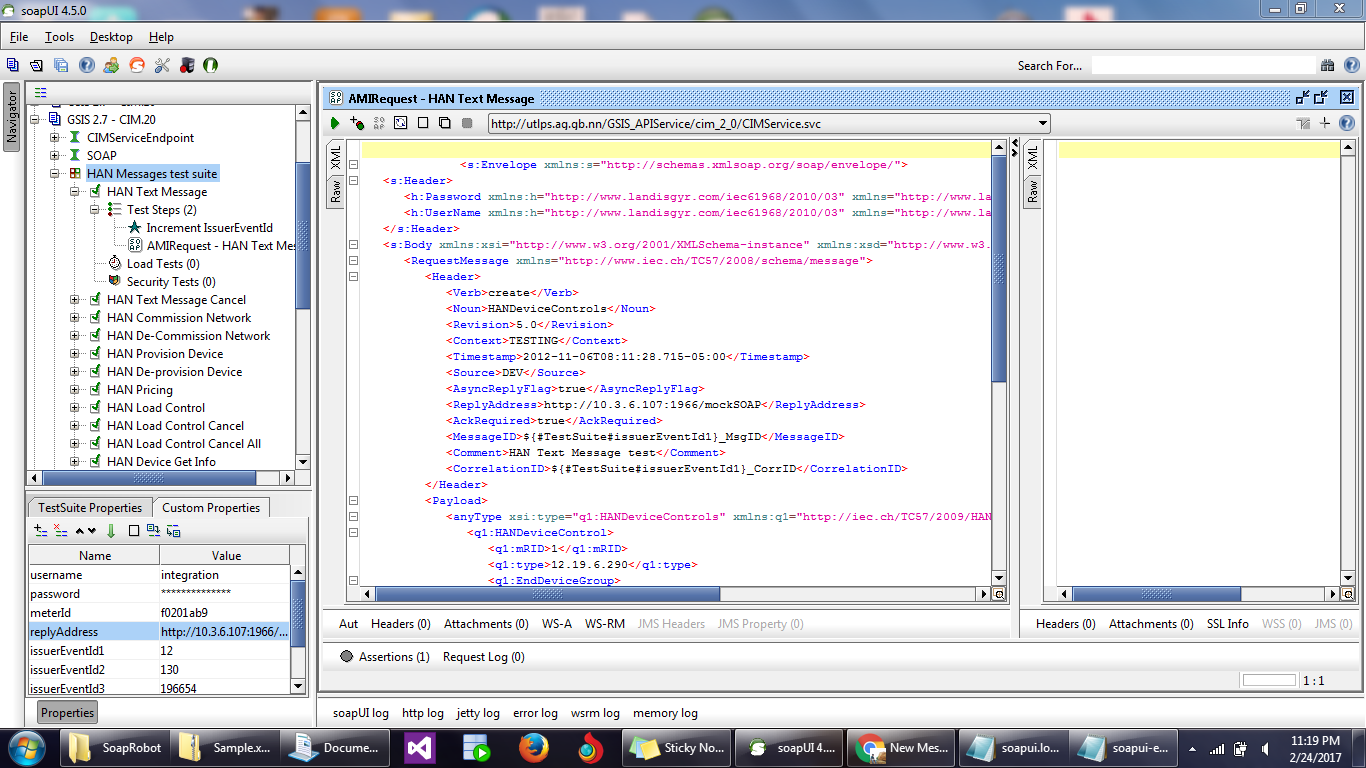
Task: Click the add property icon
Action: tap(40, 531)
